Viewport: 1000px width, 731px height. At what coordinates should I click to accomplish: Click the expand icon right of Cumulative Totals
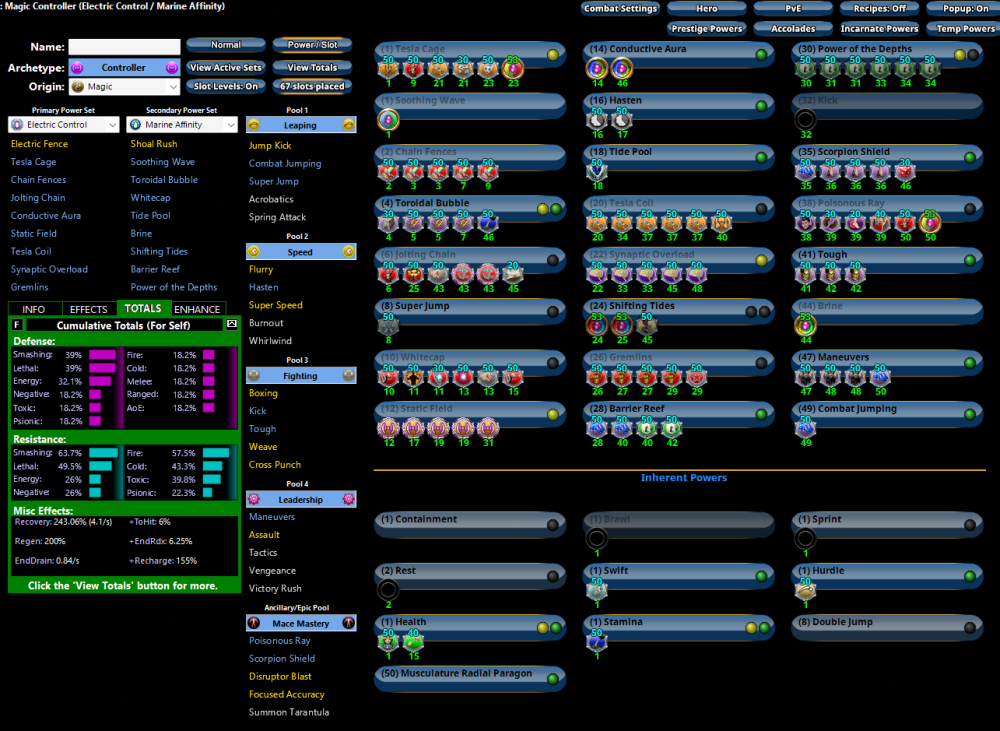click(232, 325)
